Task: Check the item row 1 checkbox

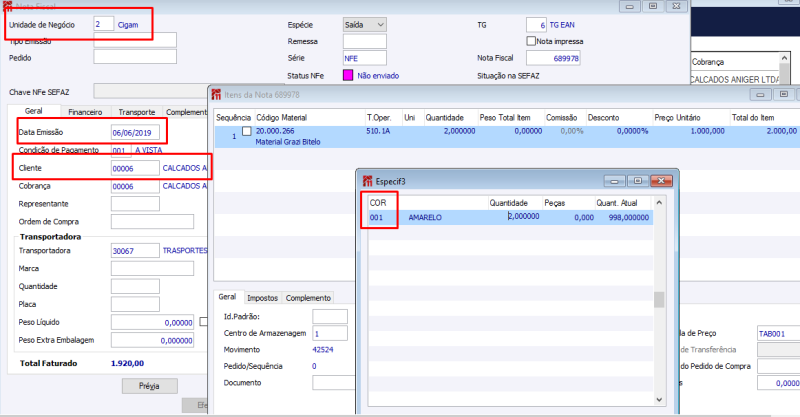Action: pos(247,131)
